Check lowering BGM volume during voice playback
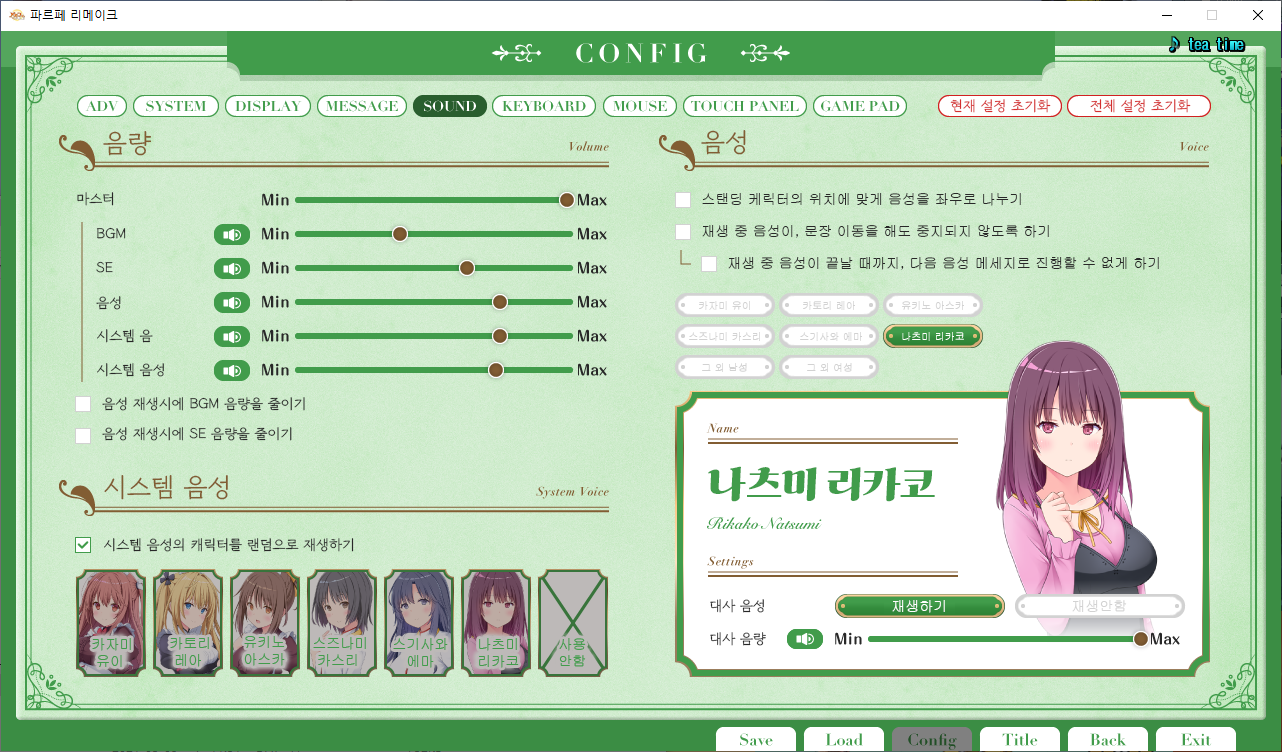Screen dimensions: 1282x752 coord(83,404)
